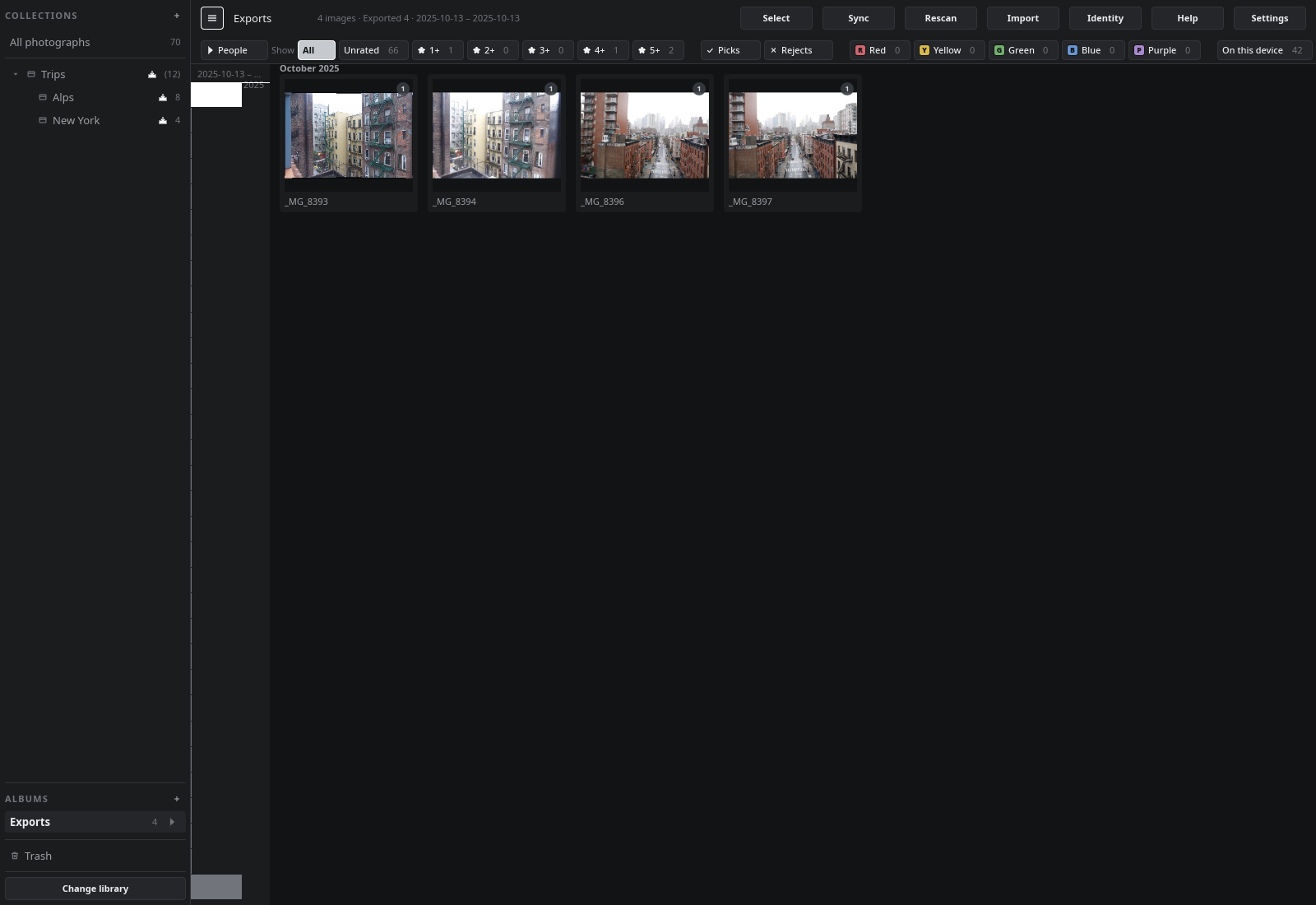The height and width of the screenshot is (905, 1316).
Task: Toggle the sidebar with the hamburger menu icon
Action: [212, 18]
